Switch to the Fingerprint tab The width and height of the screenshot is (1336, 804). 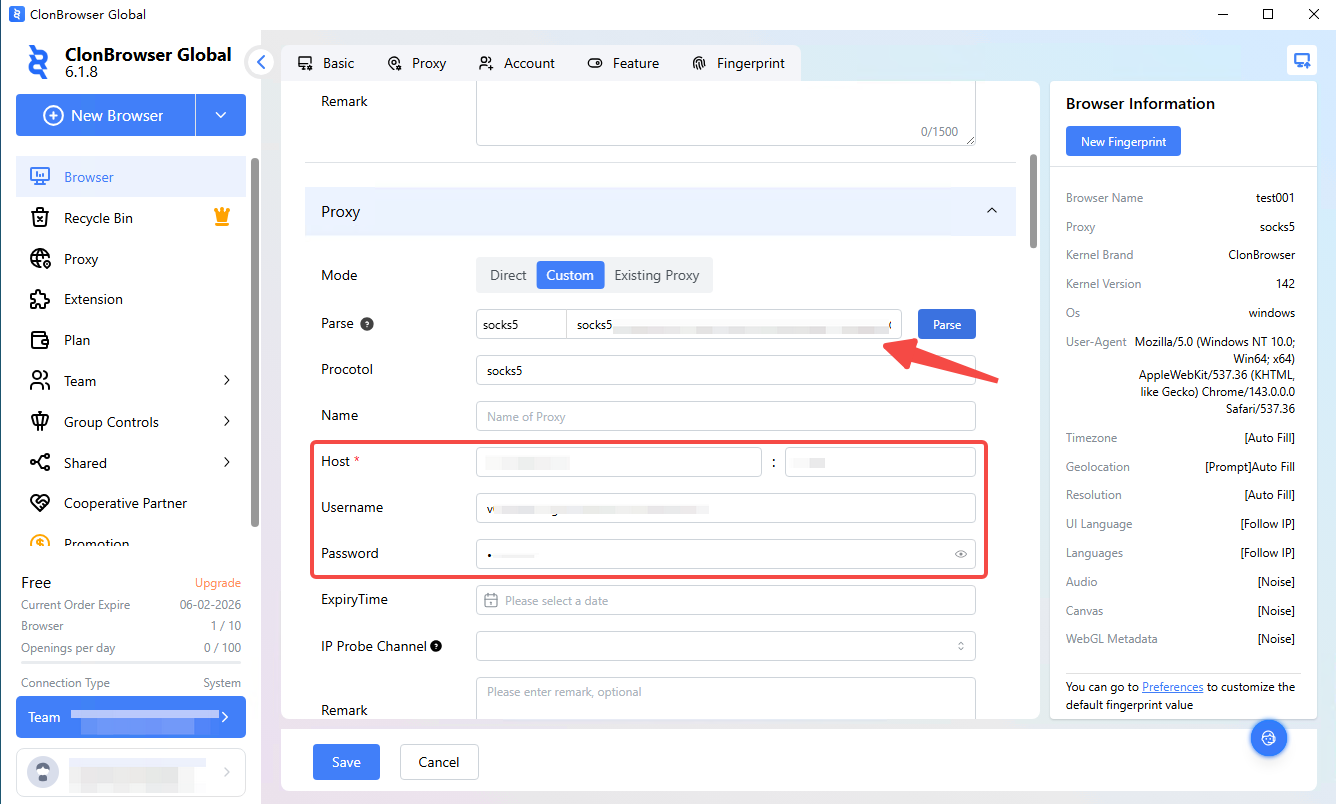(x=738, y=63)
